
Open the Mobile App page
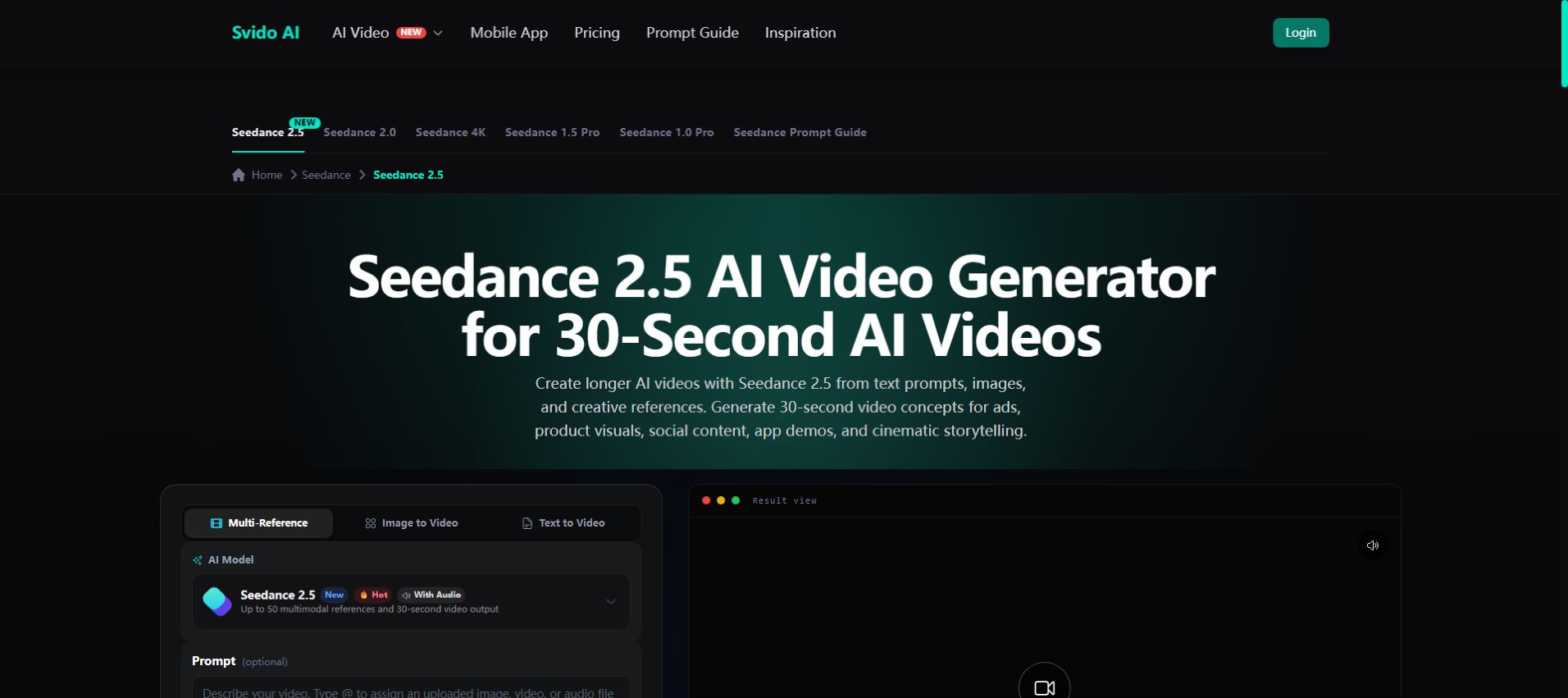508,33
